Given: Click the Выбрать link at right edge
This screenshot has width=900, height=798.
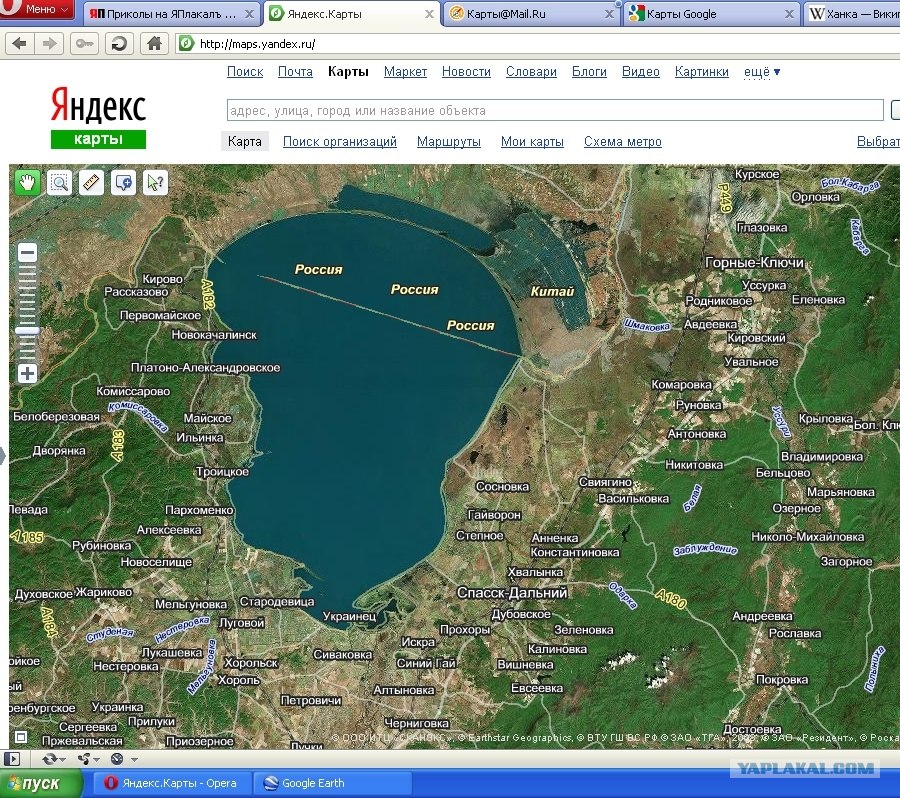Looking at the screenshot, I should pyautogui.click(x=878, y=141).
